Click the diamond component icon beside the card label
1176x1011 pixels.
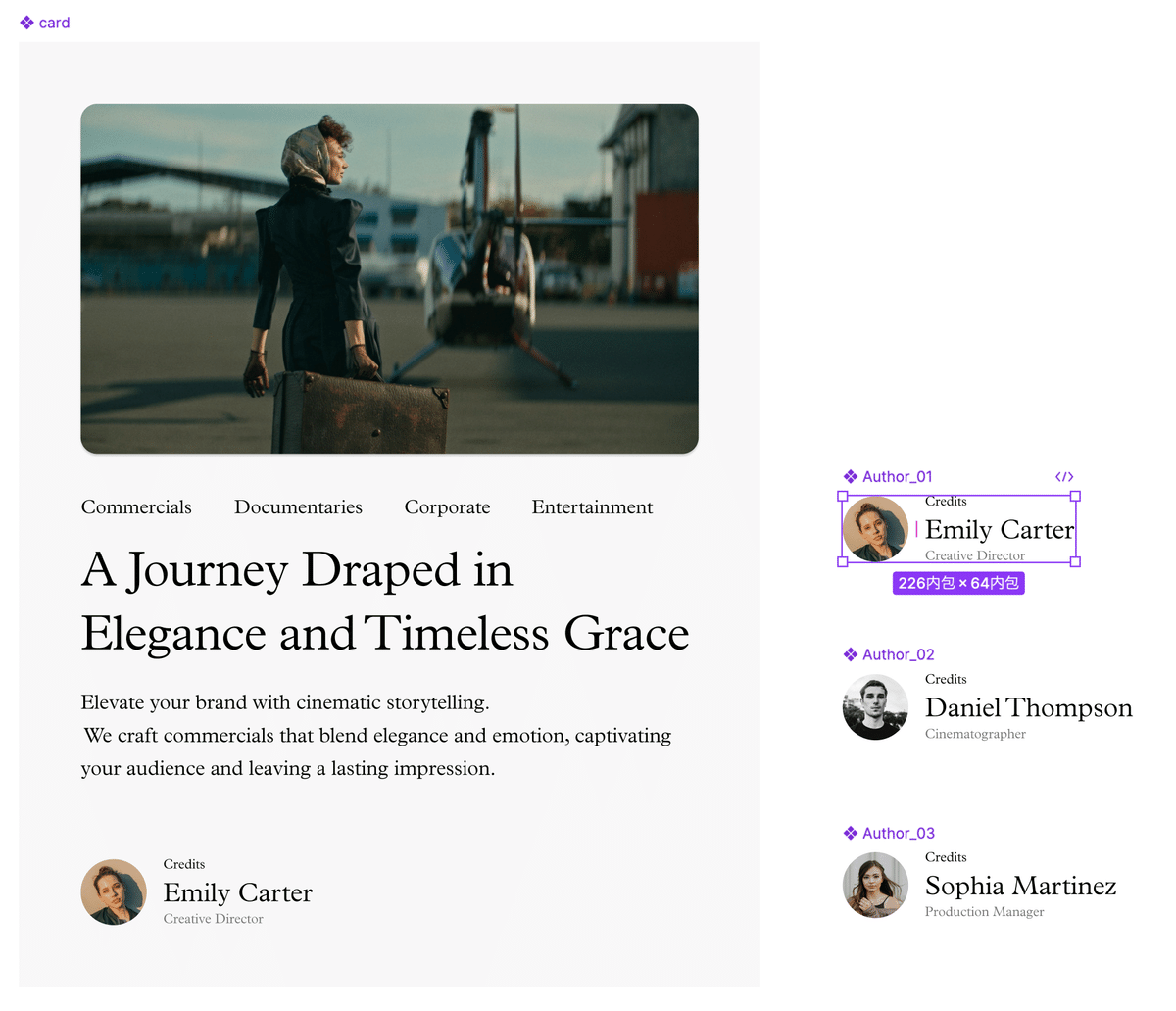point(26,23)
